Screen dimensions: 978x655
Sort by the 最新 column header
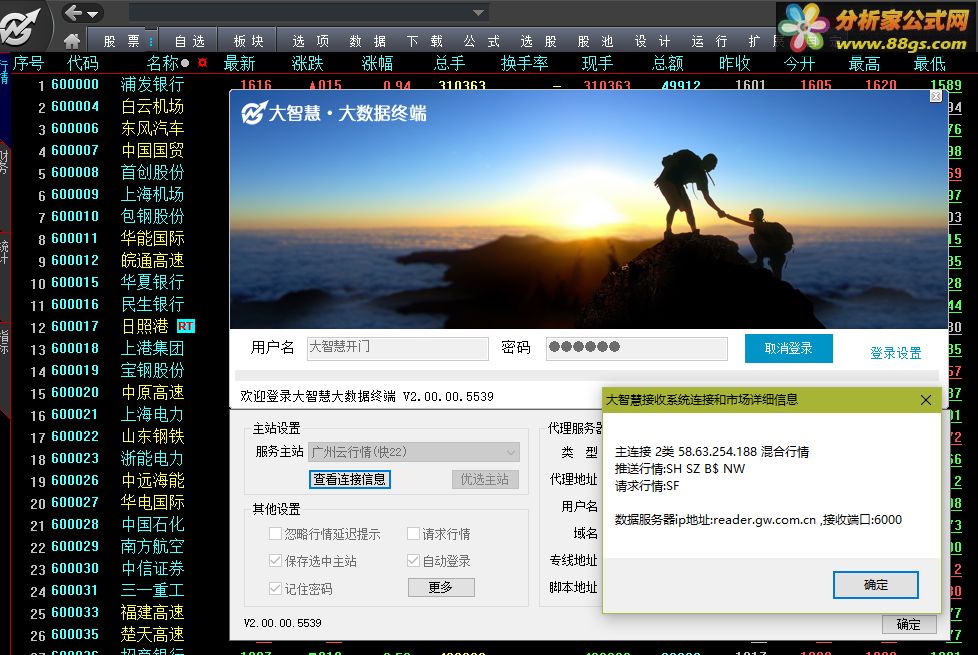click(240, 63)
